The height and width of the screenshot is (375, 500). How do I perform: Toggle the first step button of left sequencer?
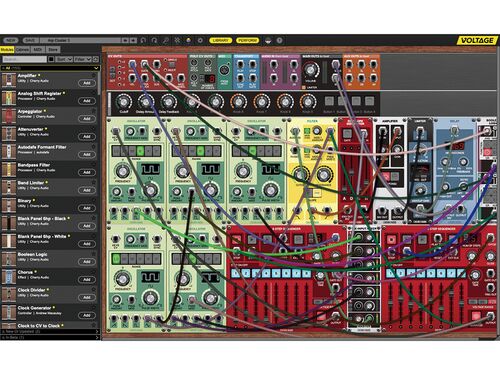tap(235, 274)
